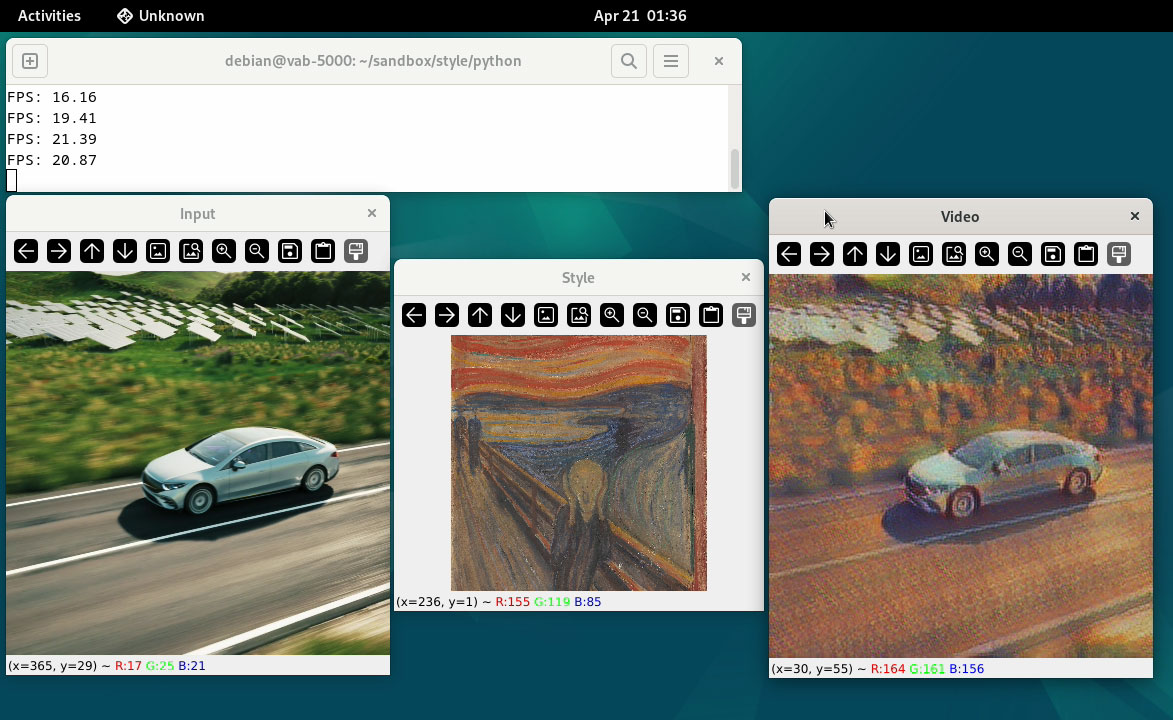Open properties in the Video window toolbar
This screenshot has width=1173, height=720.
[x=1119, y=254]
